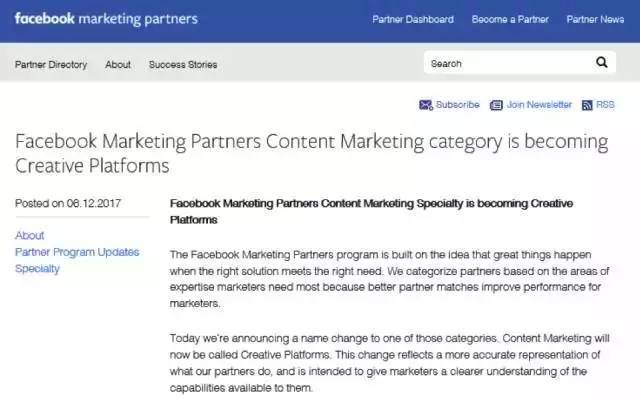Screen dimensions: 640x400
Task: Click the newsletter icon beside Join Newsletter
Action: coord(497,105)
